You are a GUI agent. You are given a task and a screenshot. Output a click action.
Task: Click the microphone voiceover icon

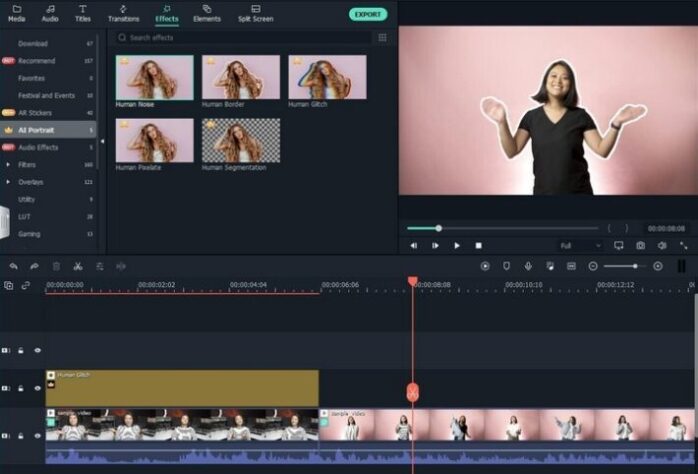(x=528, y=266)
